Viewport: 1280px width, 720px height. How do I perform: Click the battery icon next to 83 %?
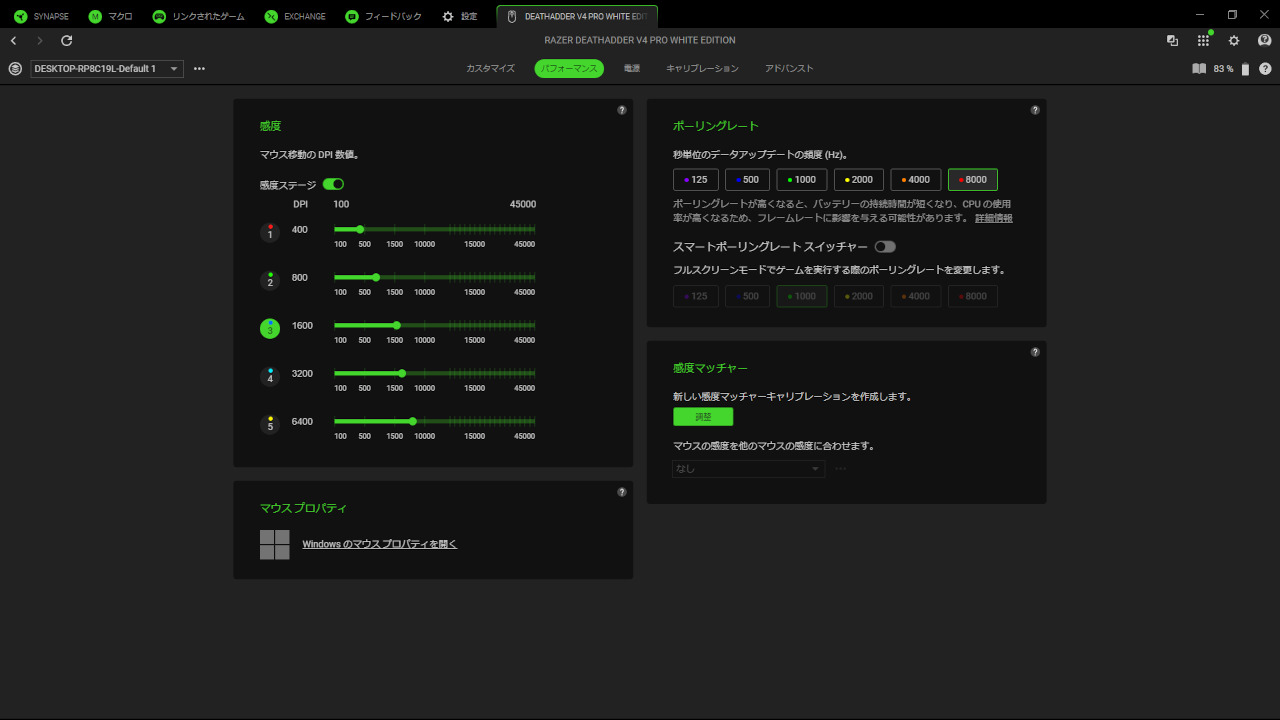1246,69
